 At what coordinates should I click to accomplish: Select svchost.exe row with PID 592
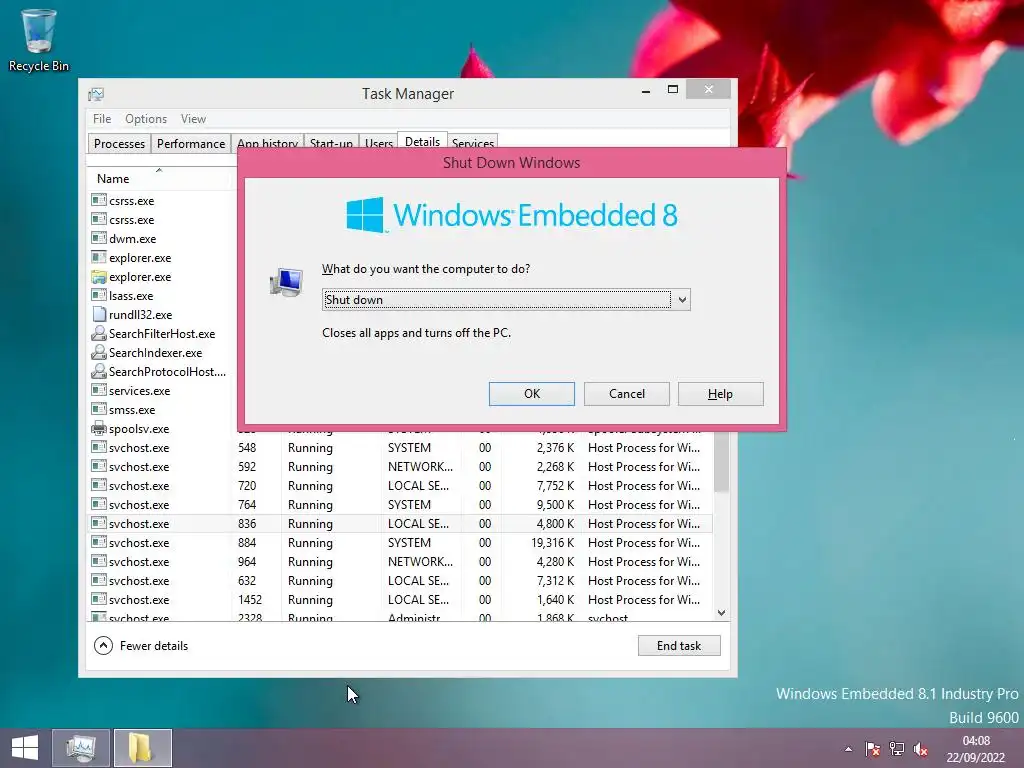pos(399,467)
